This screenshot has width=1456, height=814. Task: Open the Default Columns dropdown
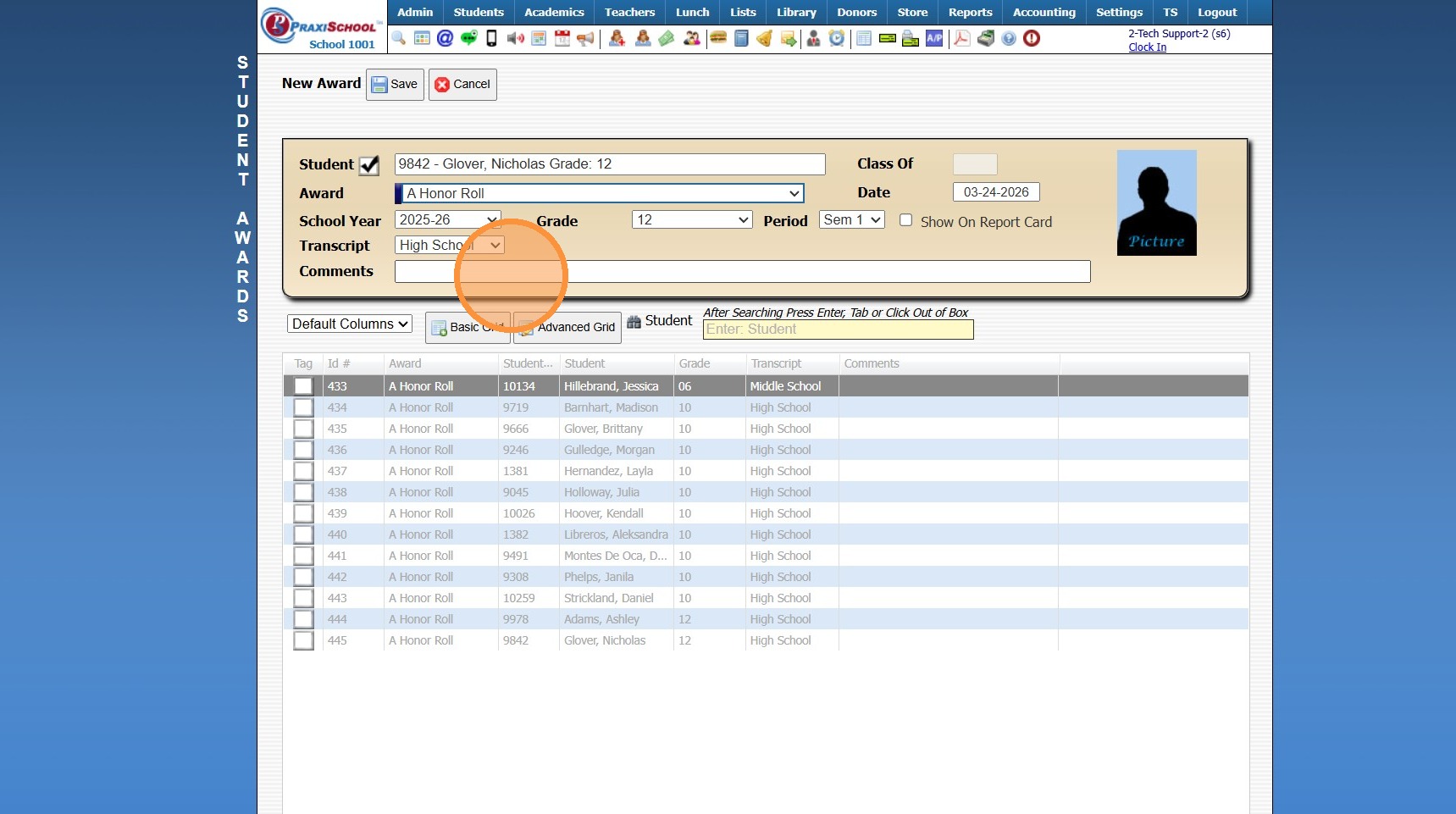tap(350, 324)
